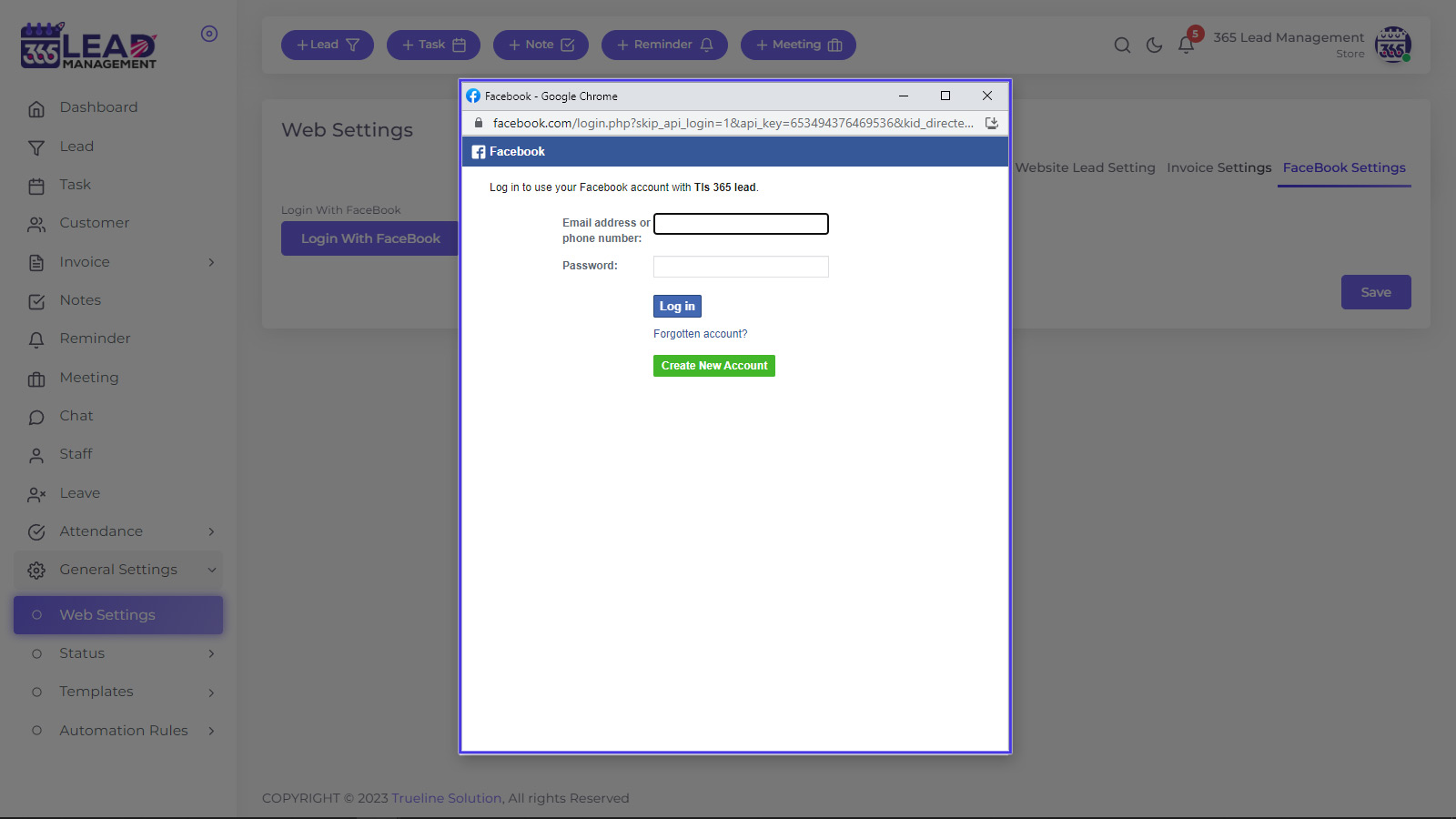Click the Staff person icon in sidebar
1456x819 pixels.
click(36, 455)
